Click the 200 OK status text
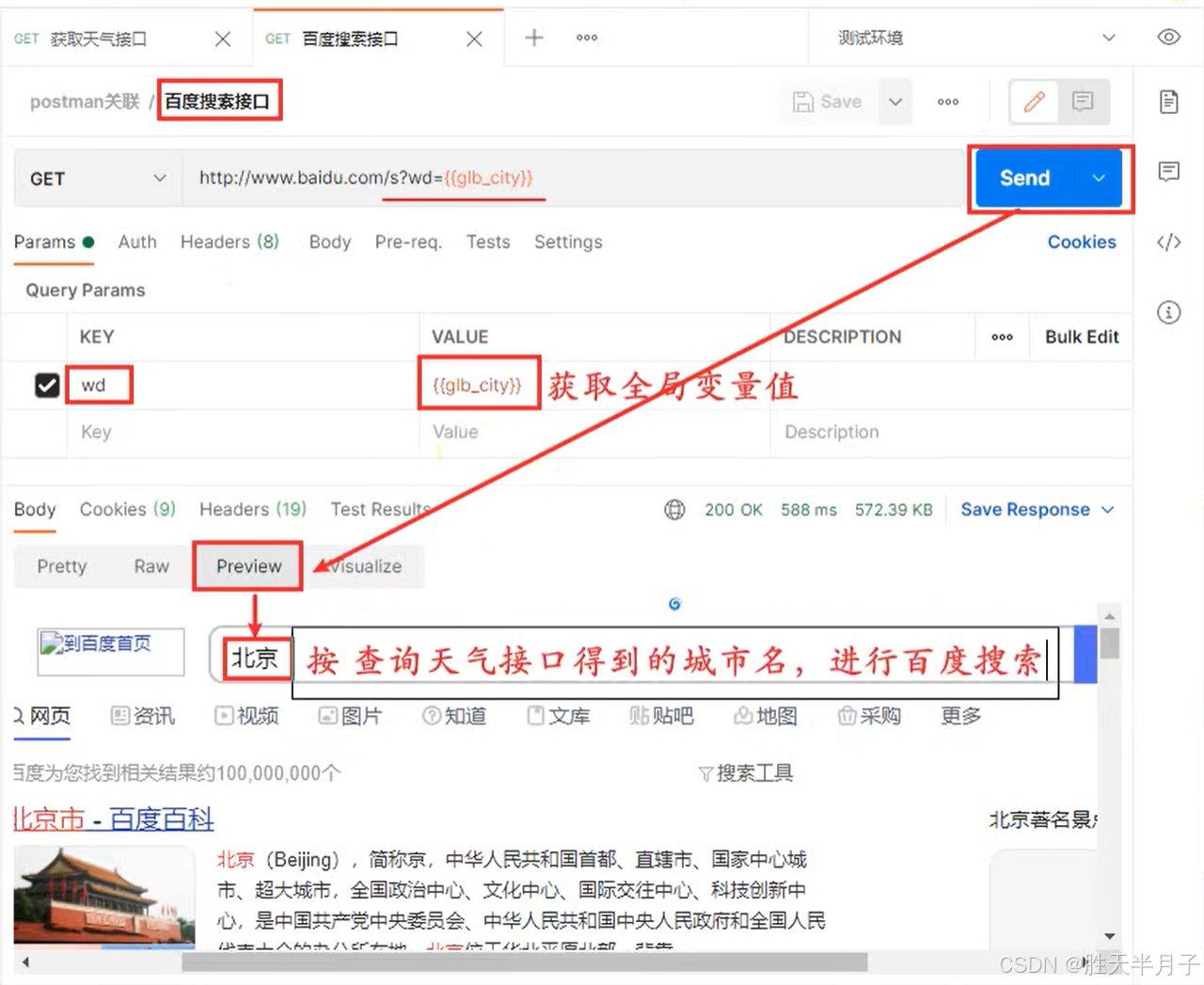Viewport: 1204px width, 985px height. (734, 510)
